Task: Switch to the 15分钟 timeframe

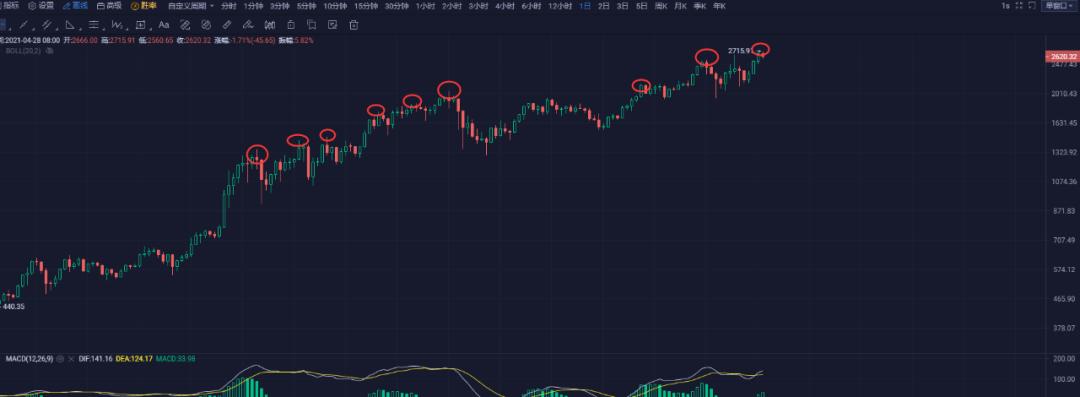Action: tap(366, 6)
